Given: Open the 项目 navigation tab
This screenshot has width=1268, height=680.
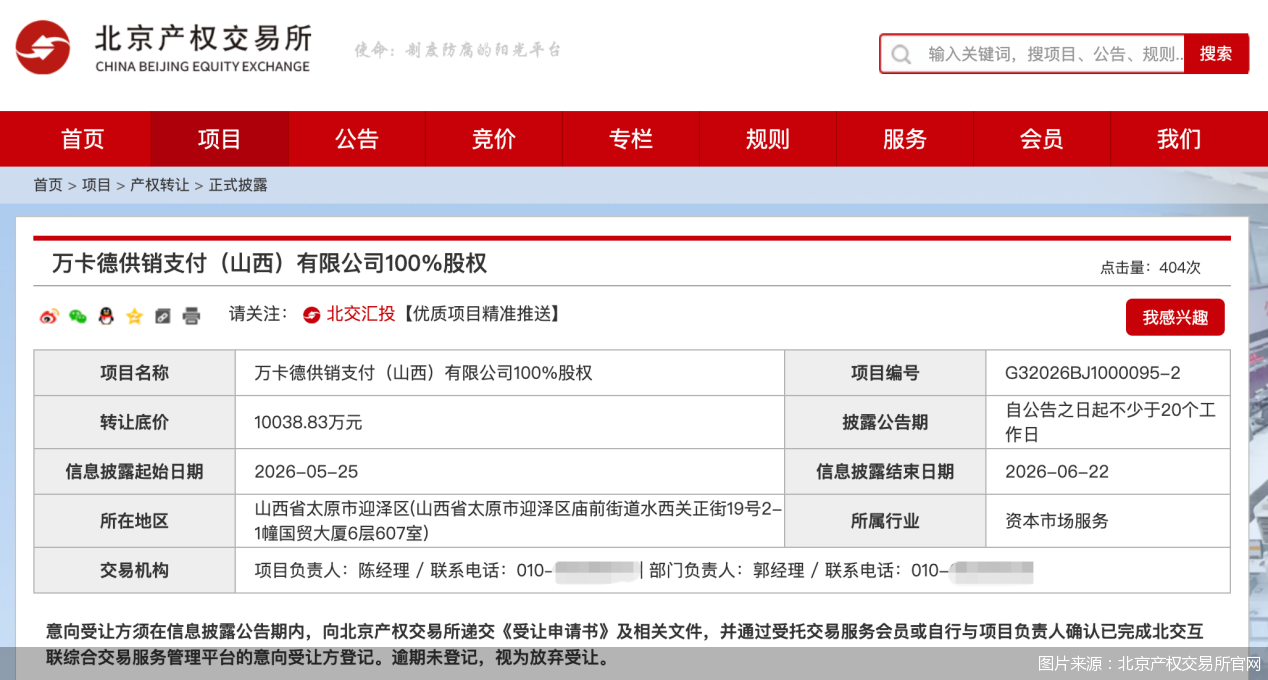Looking at the screenshot, I should (x=219, y=139).
